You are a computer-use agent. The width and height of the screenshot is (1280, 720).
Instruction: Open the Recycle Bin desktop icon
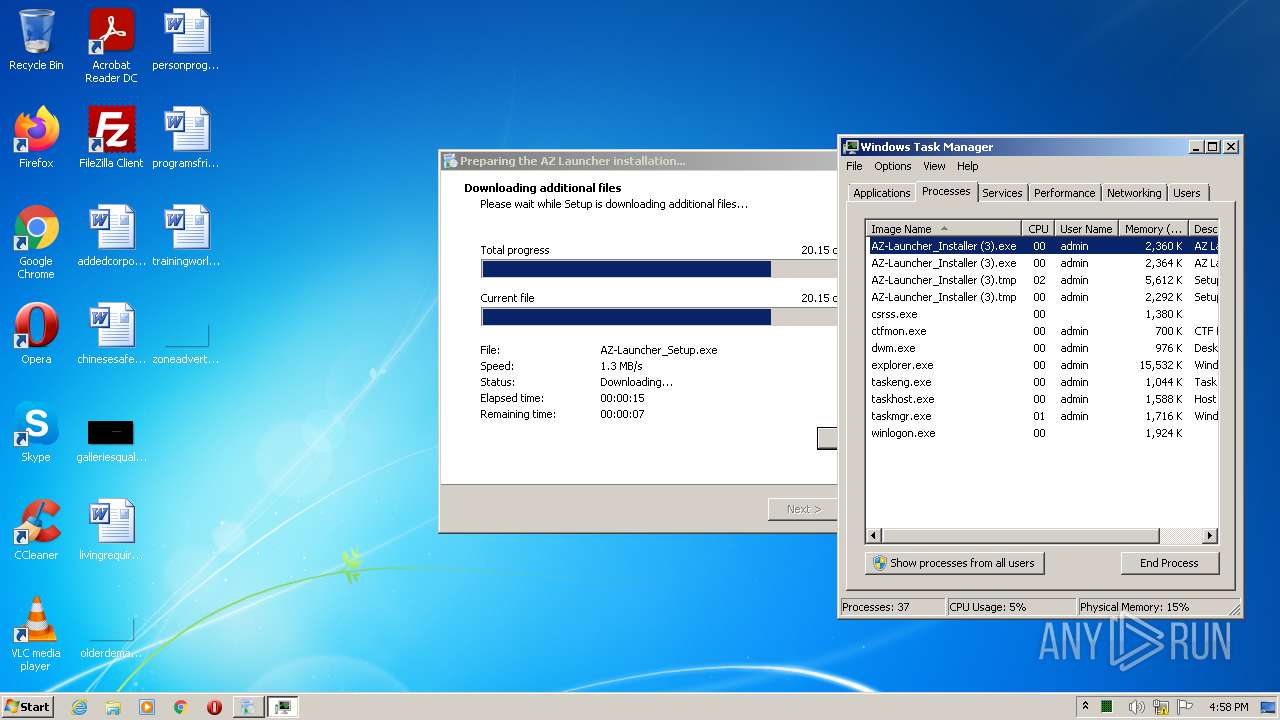click(36, 40)
